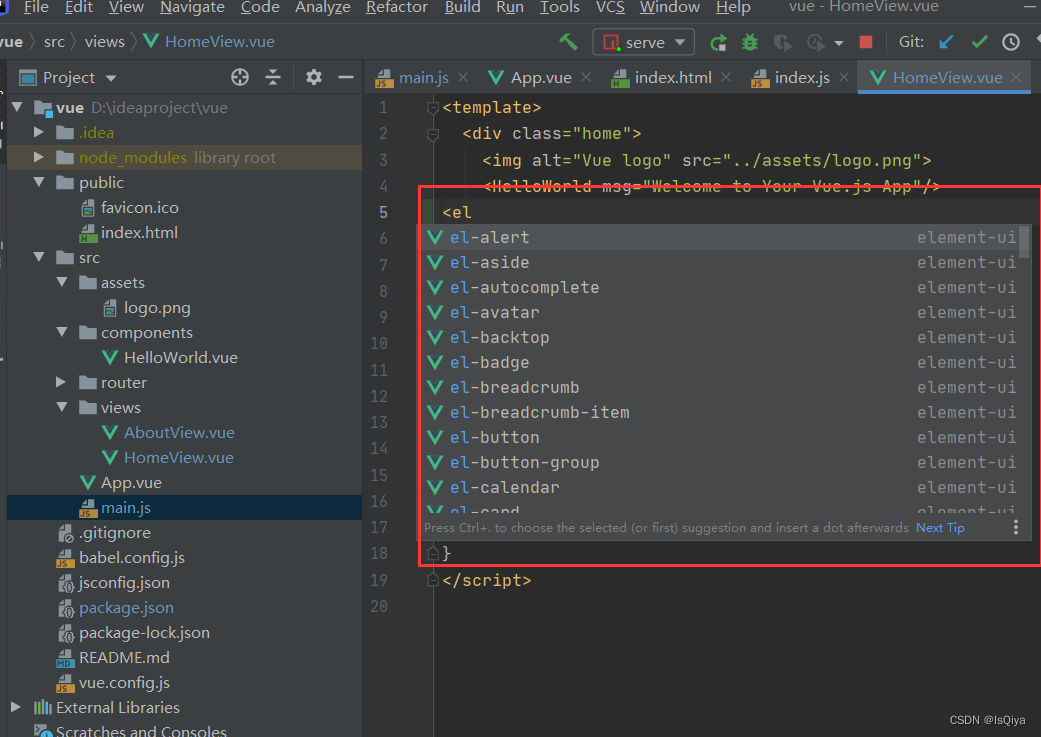Click src breadcrumb in navigation bar
The width and height of the screenshot is (1041, 737).
click(x=54, y=42)
